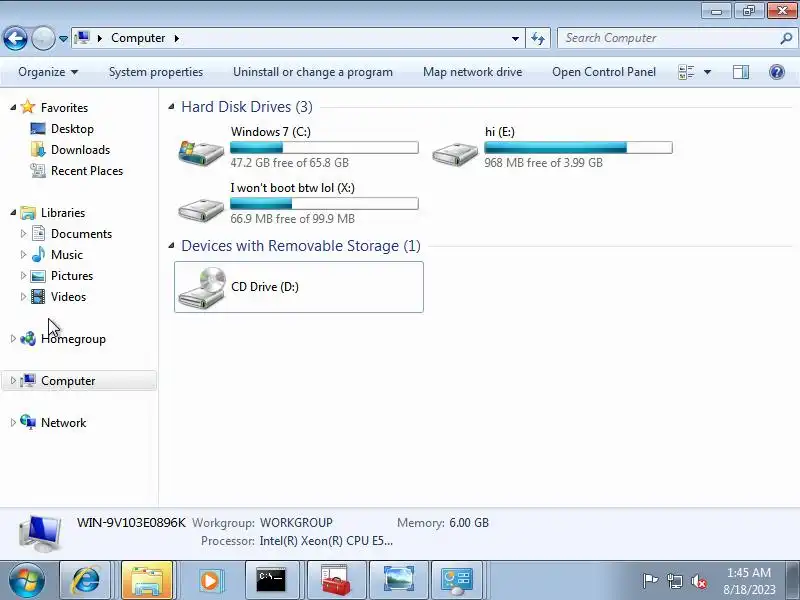The height and width of the screenshot is (600, 800).
Task: Switch to the Command Prompt taskbar icon
Action: pyautogui.click(x=271, y=580)
